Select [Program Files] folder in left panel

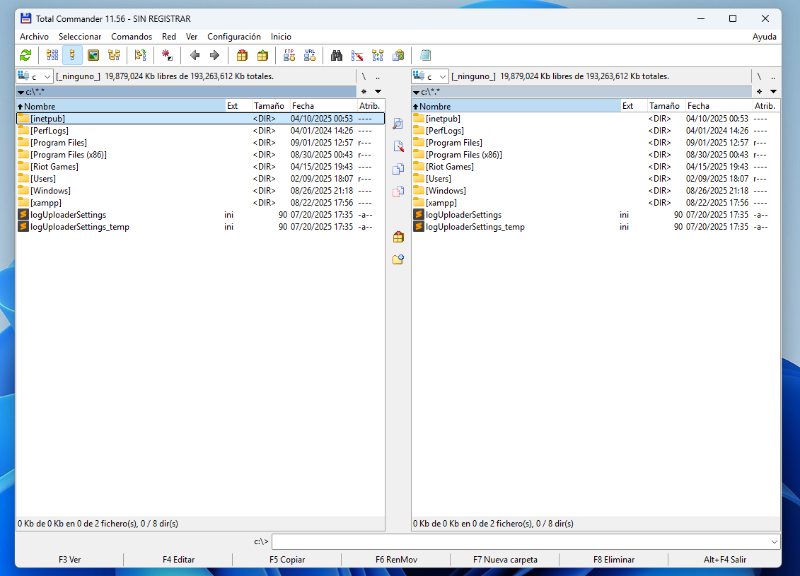pyautogui.click(x=201, y=143)
